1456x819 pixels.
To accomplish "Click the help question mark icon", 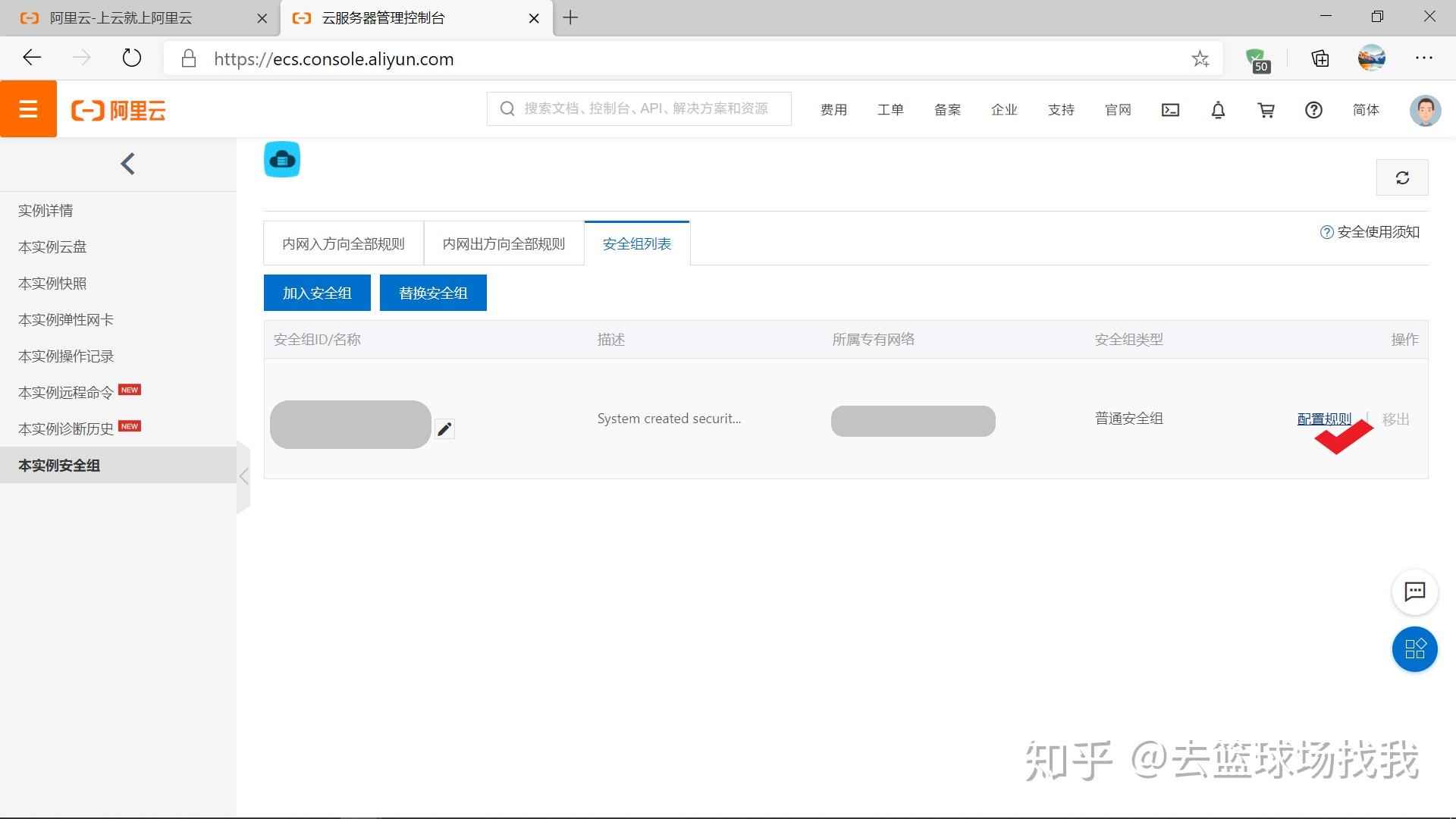I will 1313,110.
